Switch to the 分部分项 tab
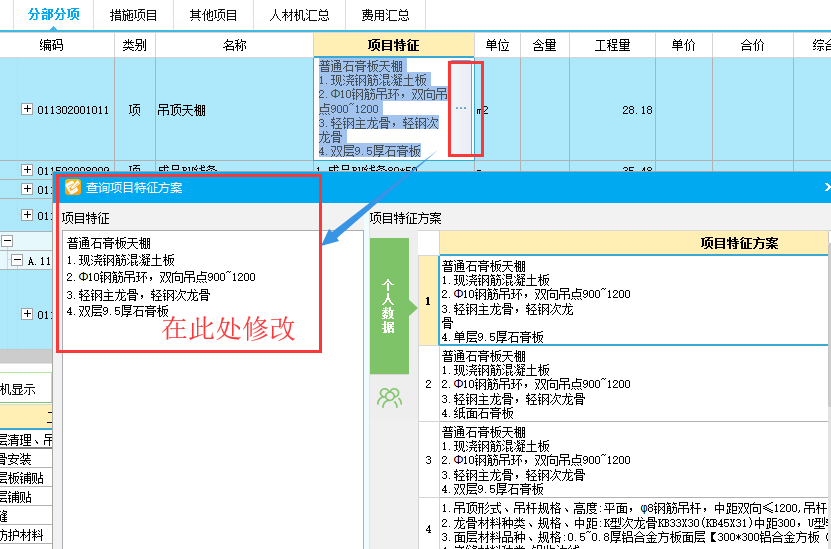Viewport: 831px width, 549px height. (53, 15)
